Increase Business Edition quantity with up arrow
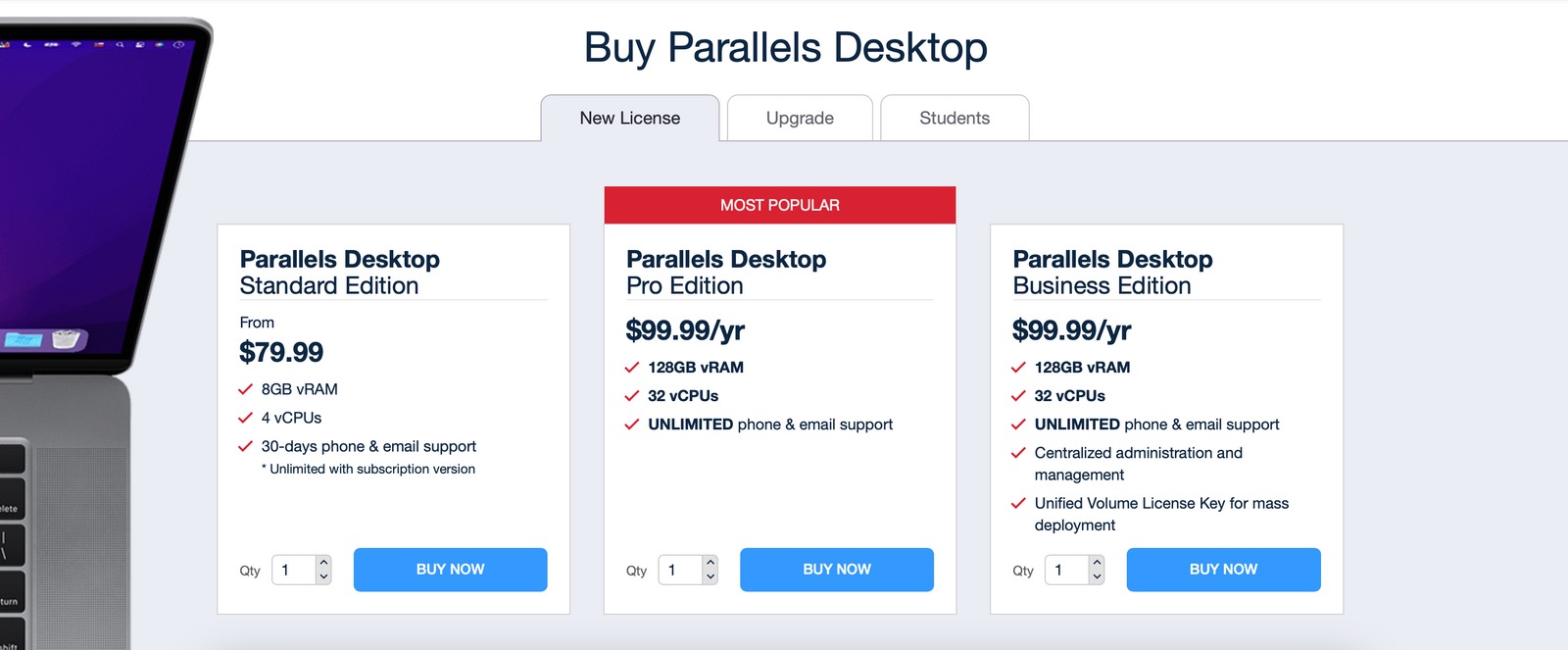The width and height of the screenshot is (1568, 650). point(1097,563)
